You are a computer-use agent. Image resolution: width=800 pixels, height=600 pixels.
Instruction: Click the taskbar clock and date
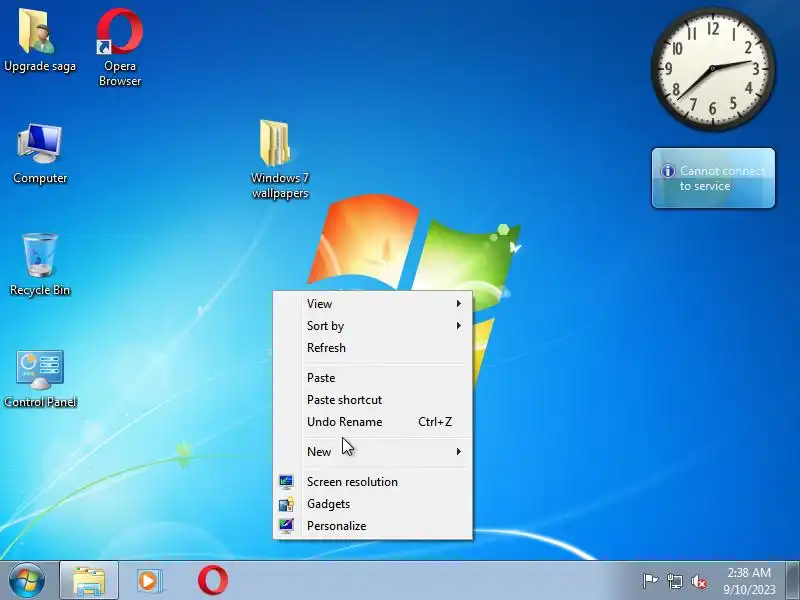point(749,581)
